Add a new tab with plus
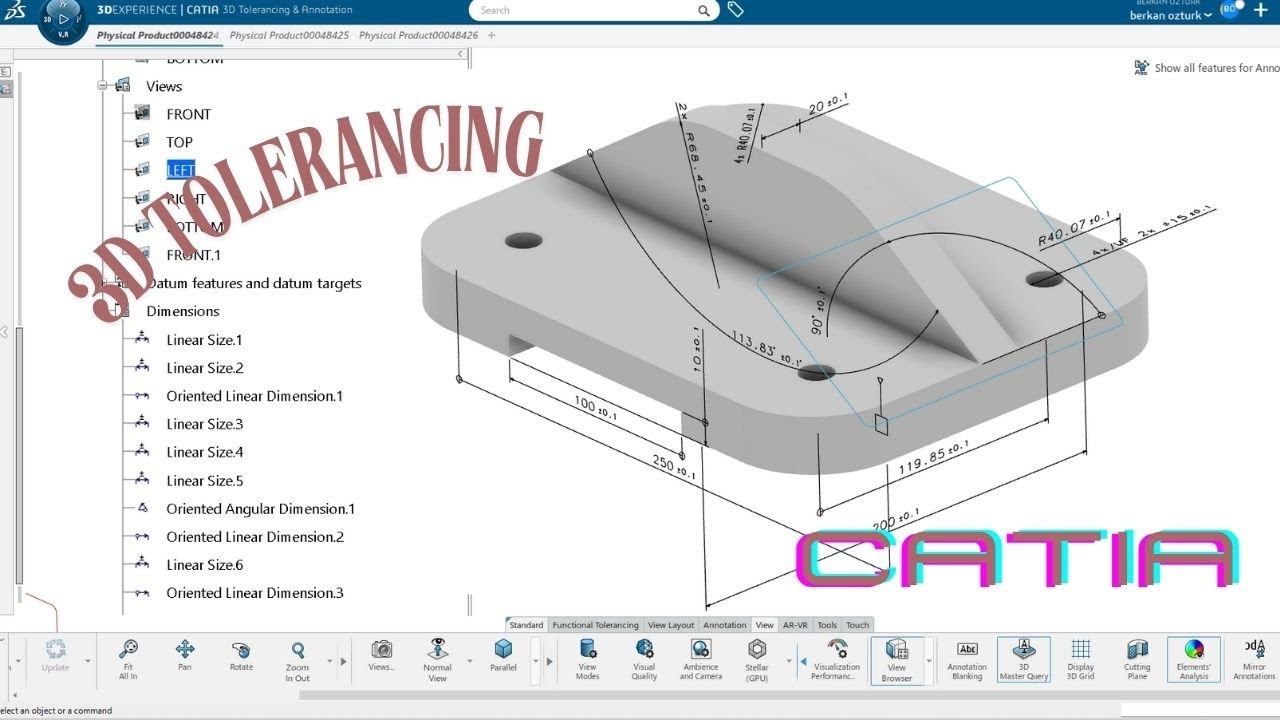 pyautogui.click(x=491, y=35)
